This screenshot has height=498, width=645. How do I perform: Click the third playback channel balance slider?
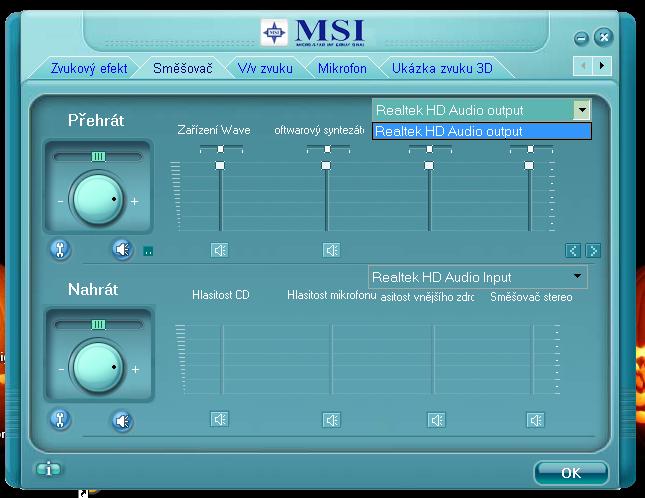[430, 149]
